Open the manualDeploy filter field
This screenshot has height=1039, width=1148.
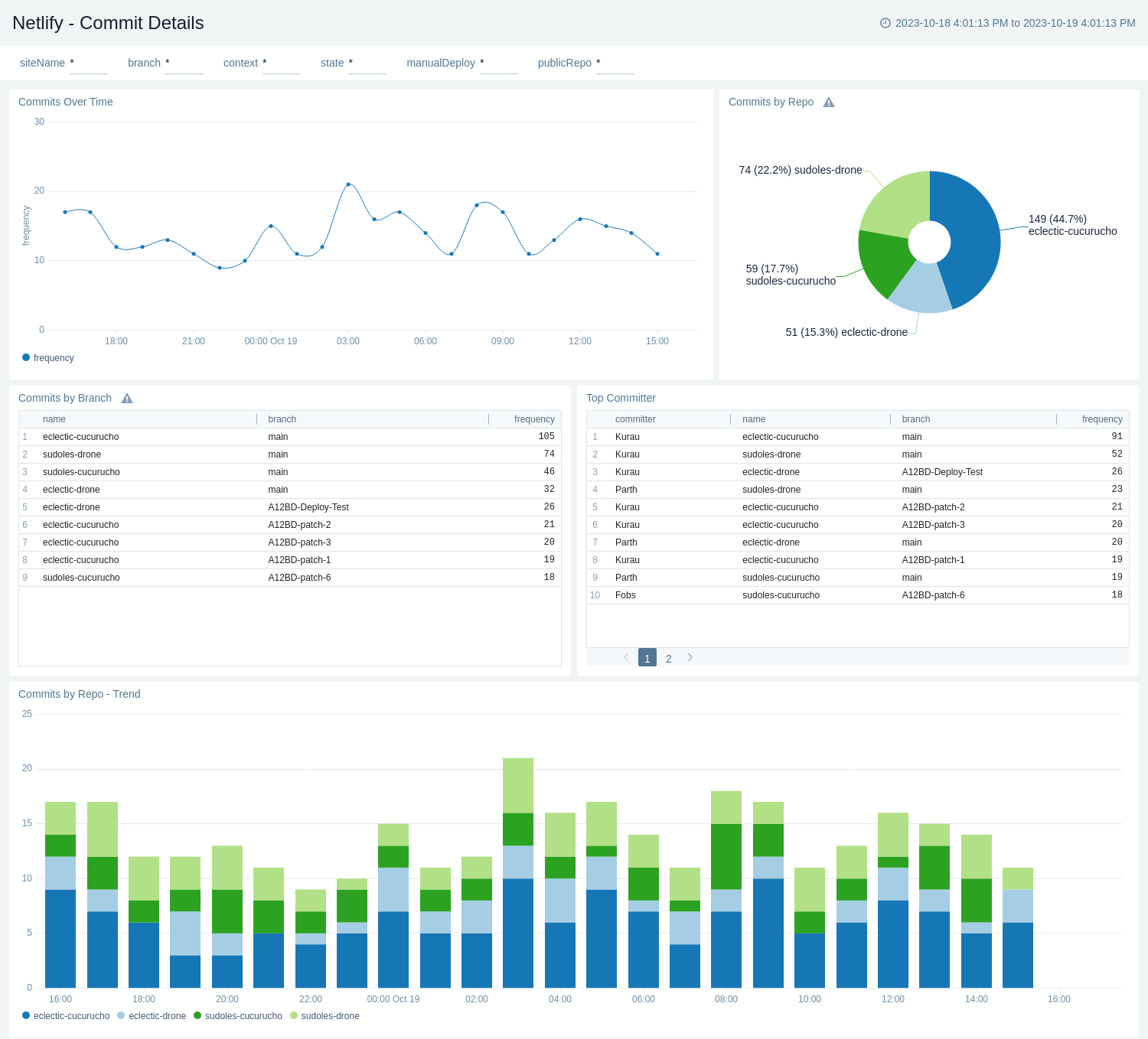tap(499, 67)
